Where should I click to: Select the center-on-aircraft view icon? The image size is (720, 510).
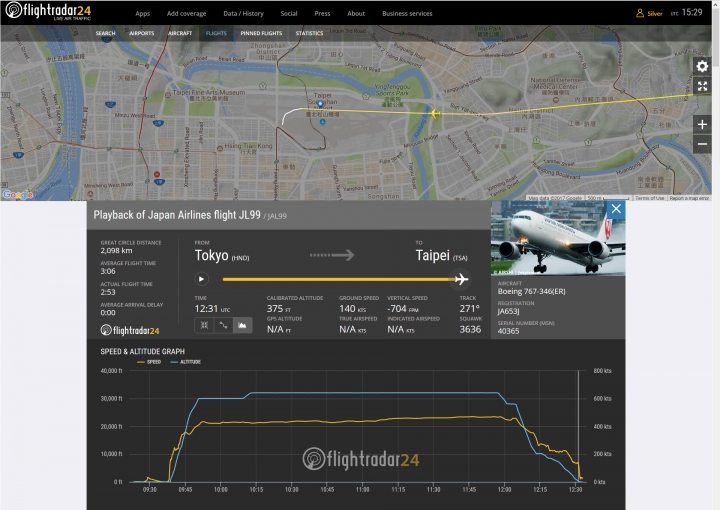204,325
